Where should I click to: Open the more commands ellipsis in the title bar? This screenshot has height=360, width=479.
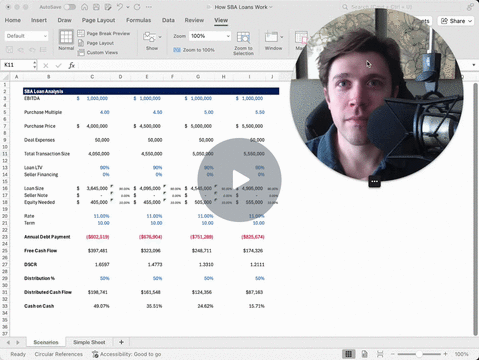(x=149, y=7)
